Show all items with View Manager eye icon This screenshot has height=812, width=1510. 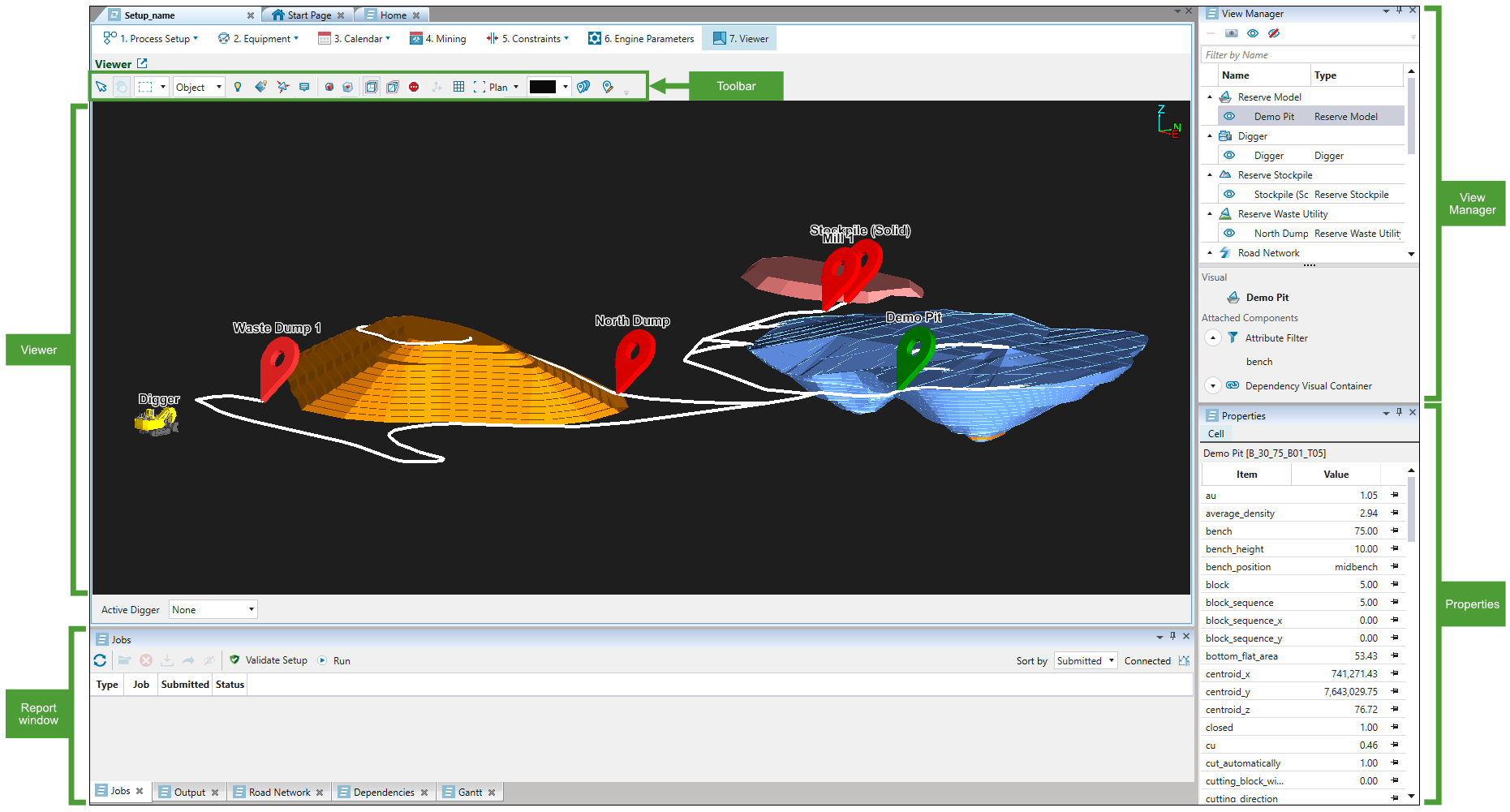tap(1253, 33)
